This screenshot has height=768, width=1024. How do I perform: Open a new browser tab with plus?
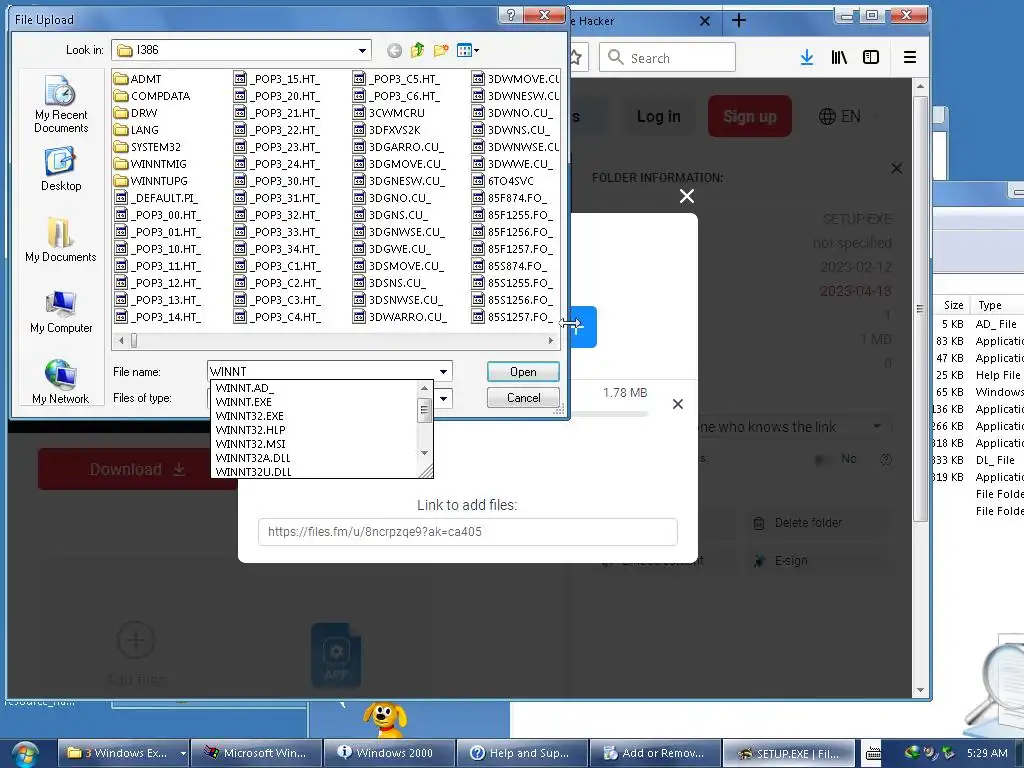[739, 21]
